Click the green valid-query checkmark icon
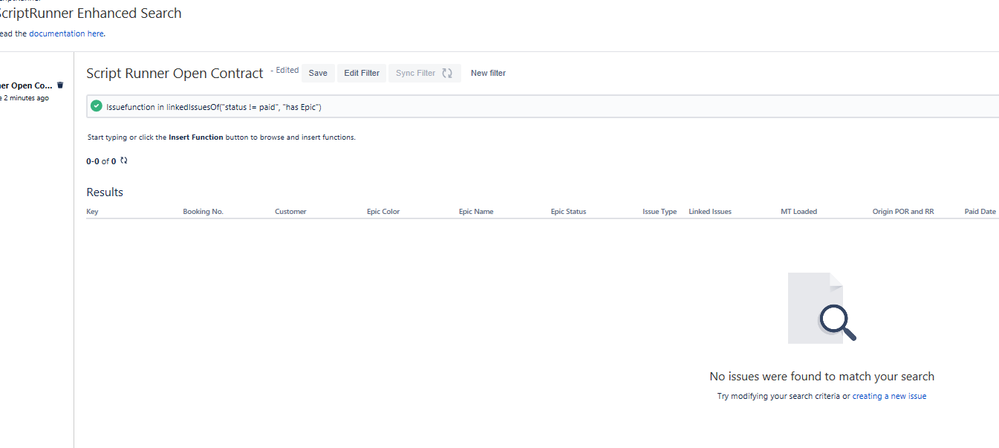Viewport: 999px width, 448px height. [x=96, y=106]
